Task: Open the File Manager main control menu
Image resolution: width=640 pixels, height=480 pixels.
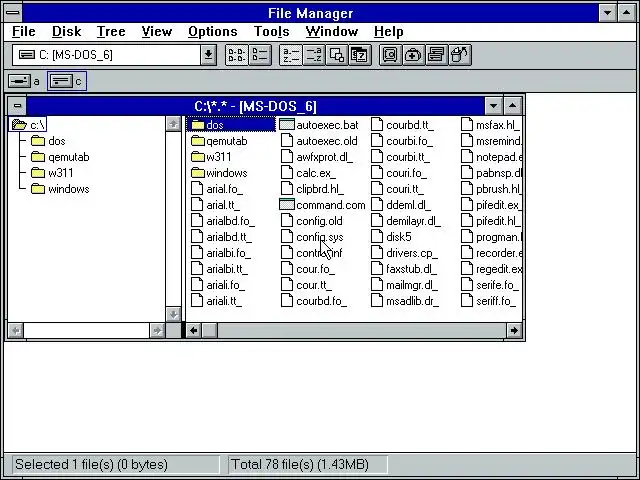Action: 13,13
